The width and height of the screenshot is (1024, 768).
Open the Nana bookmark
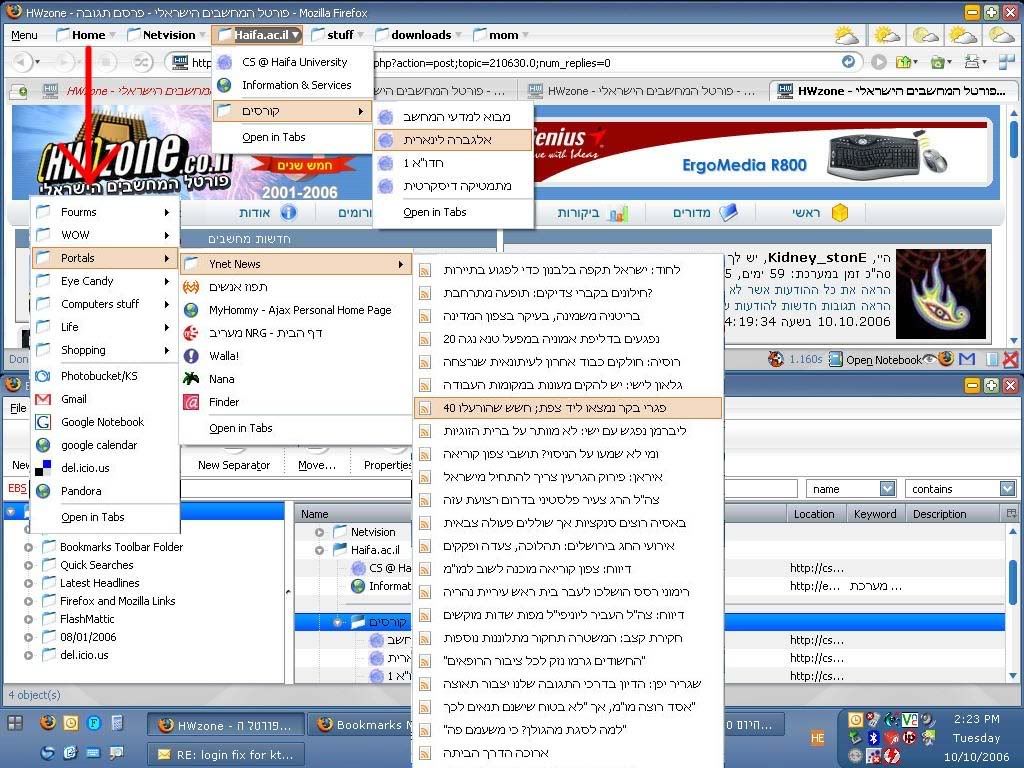(x=295, y=379)
